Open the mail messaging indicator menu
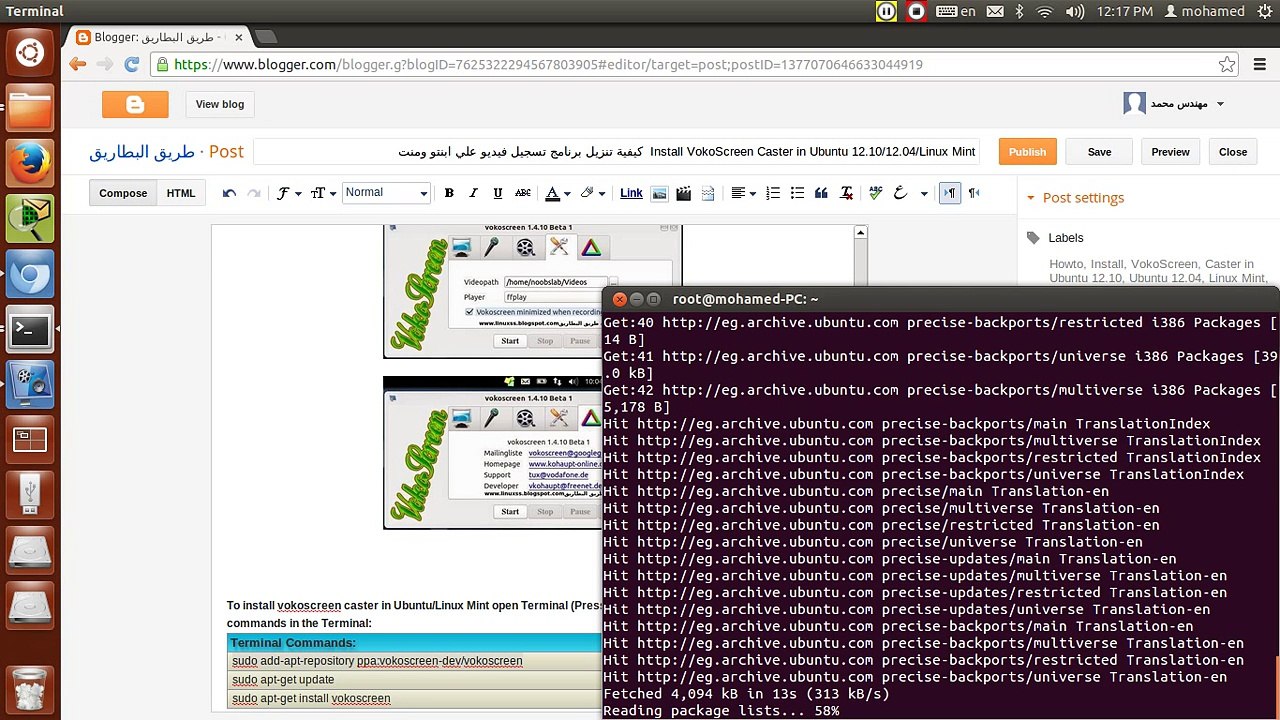This screenshot has height=720, width=1280. click(995, 11)
